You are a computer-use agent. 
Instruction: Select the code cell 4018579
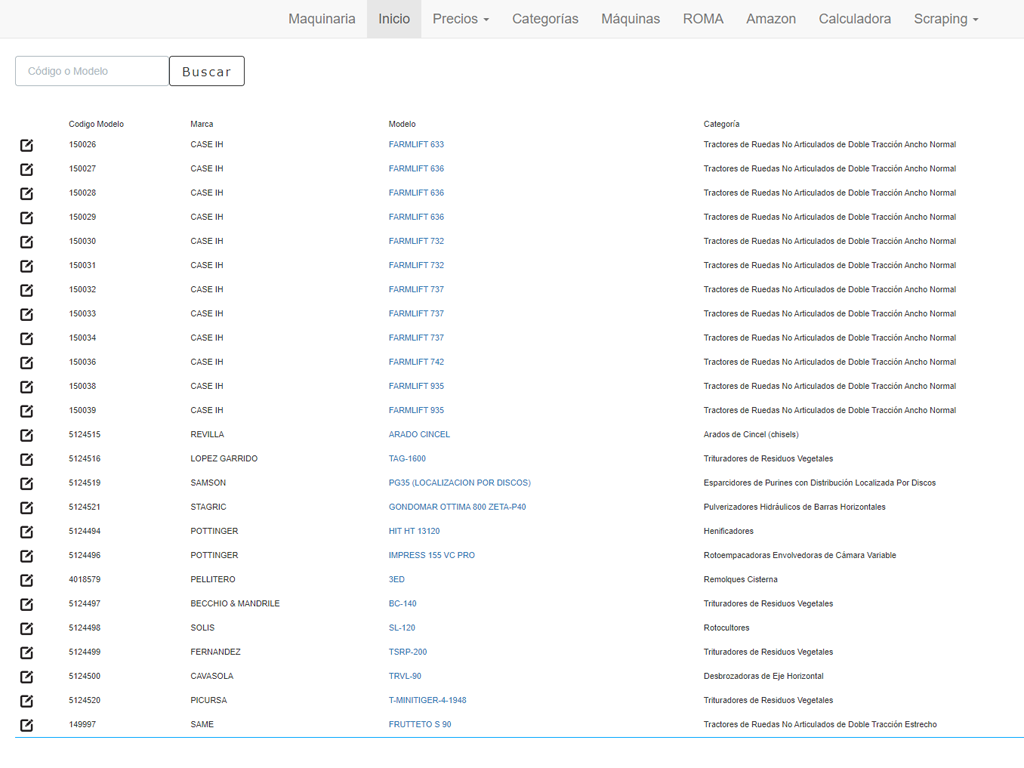85,579
